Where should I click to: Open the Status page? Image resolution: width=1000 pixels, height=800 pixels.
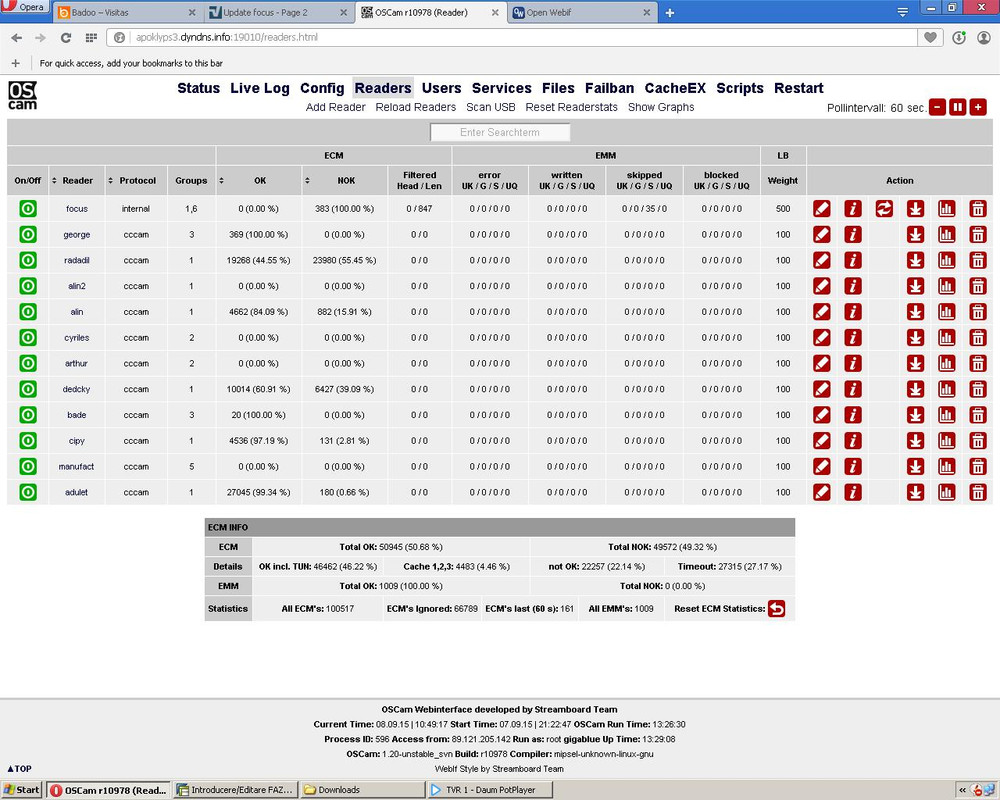198,88
